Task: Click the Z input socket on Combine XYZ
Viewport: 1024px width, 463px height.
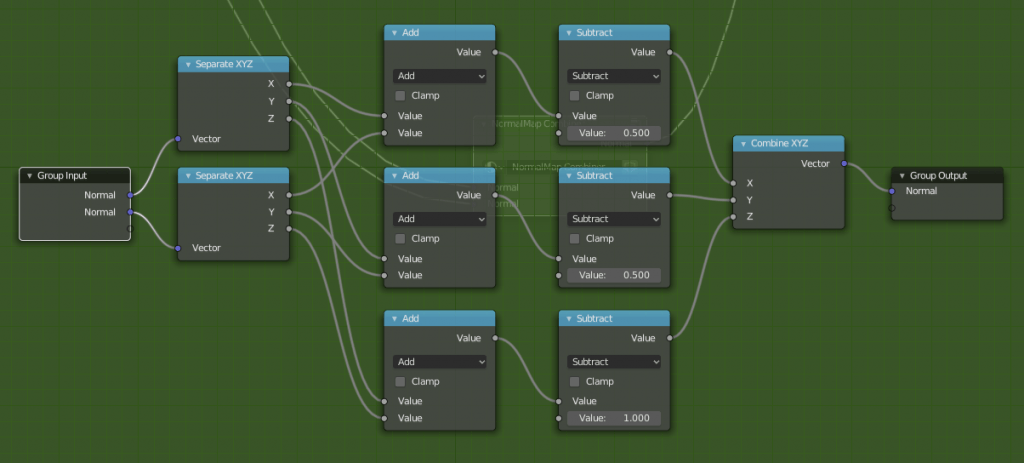Action: click(733, 217)
